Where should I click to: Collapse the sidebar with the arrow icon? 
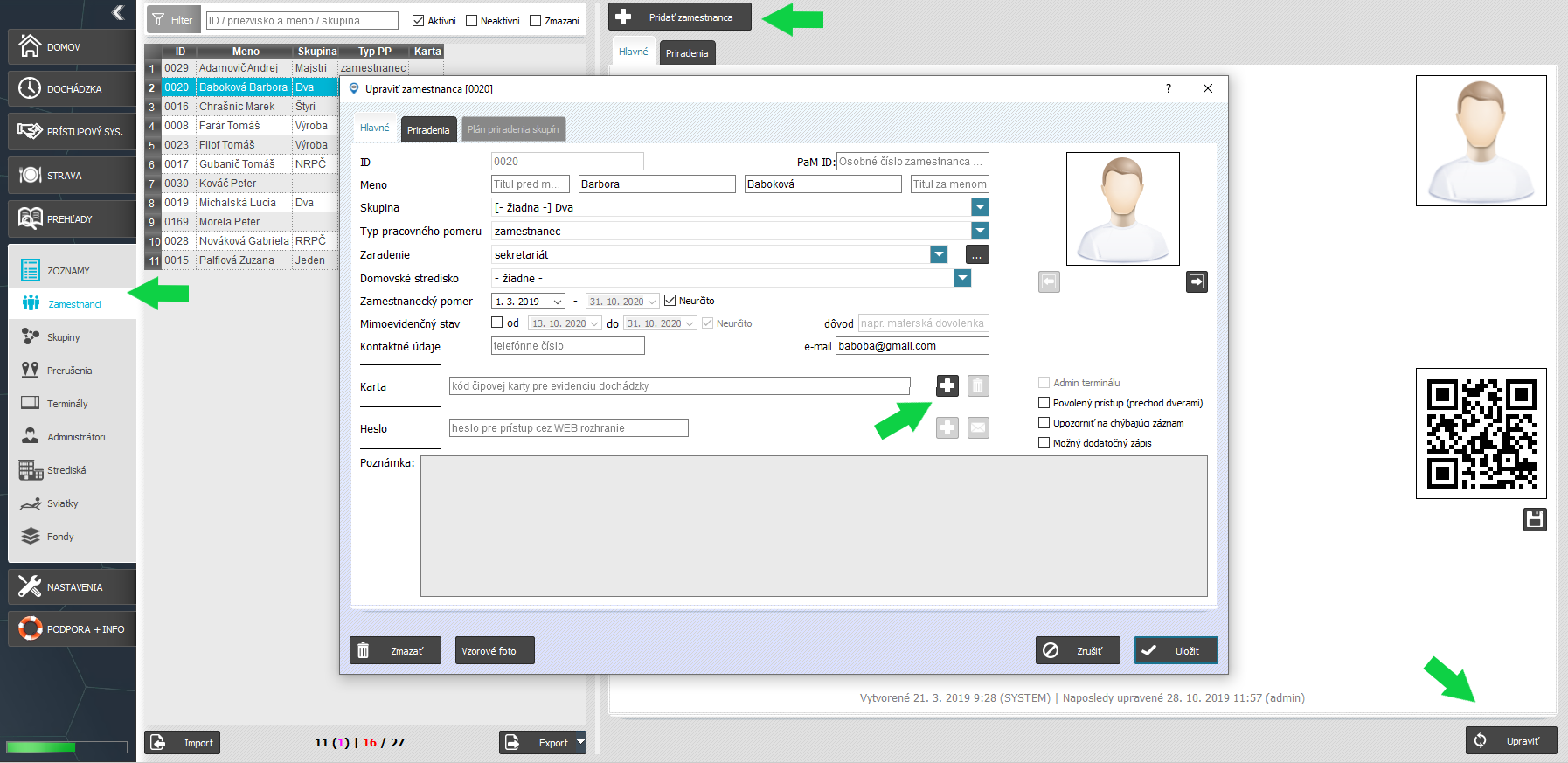(118, 12)
